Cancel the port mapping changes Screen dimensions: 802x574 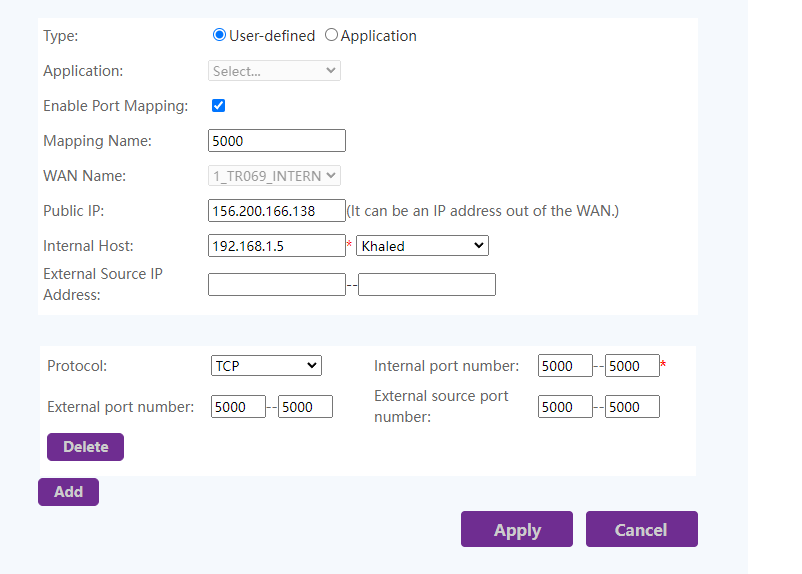(641, 529)
